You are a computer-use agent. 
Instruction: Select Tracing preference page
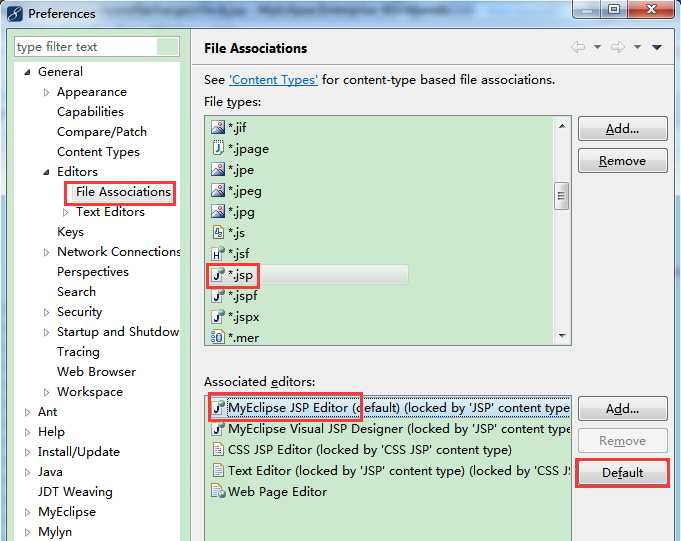click(78, 352)
